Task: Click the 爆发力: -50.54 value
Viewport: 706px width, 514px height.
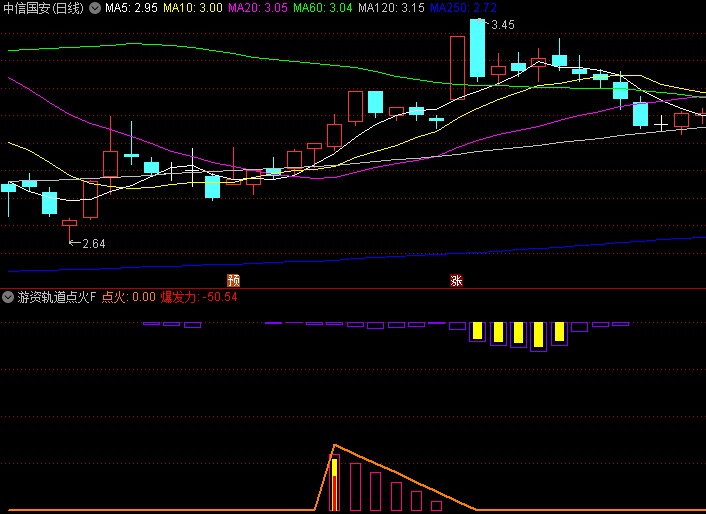Action: click(199, 297)
